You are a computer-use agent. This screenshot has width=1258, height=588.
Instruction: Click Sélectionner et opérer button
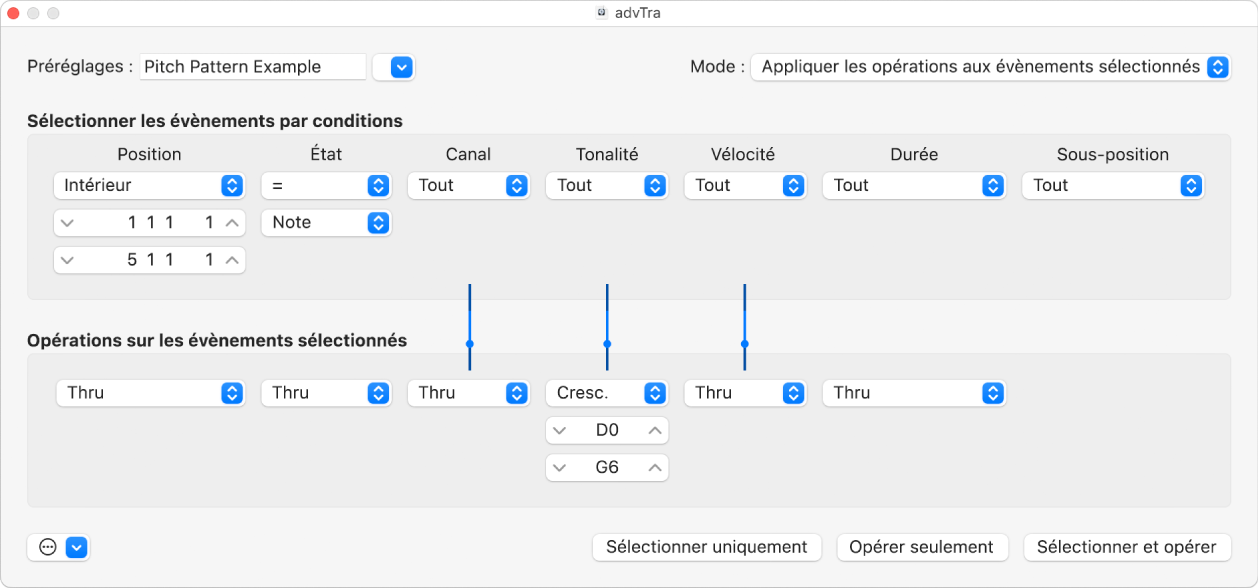coord(1126,547)
